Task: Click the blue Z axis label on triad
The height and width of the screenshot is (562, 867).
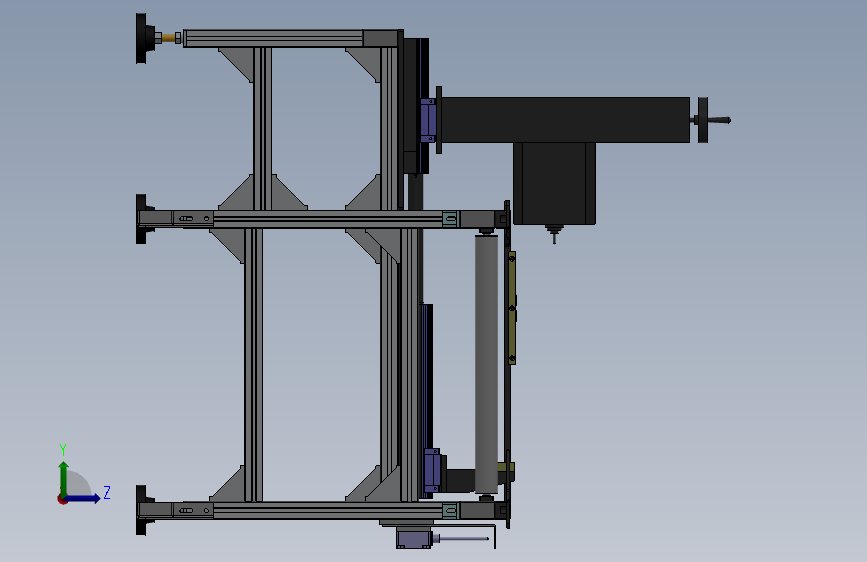Action: [x=107, y=492]
